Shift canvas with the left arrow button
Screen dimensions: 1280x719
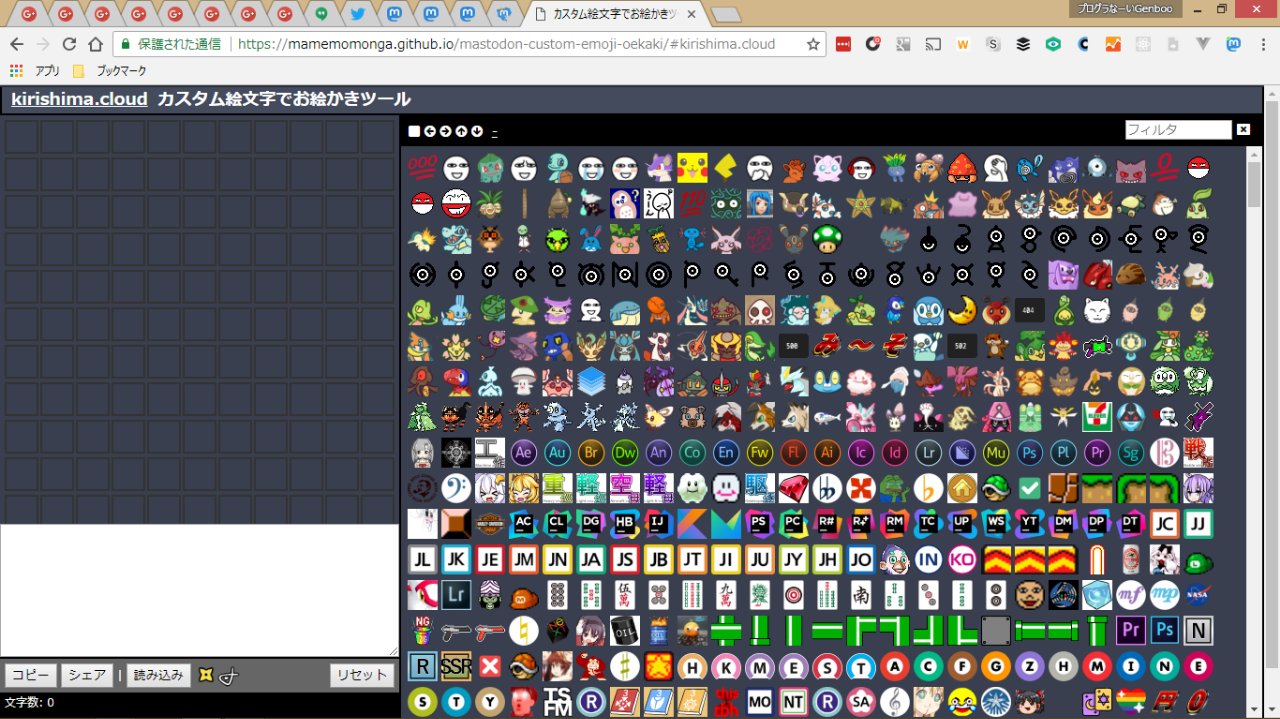point(430,131)
